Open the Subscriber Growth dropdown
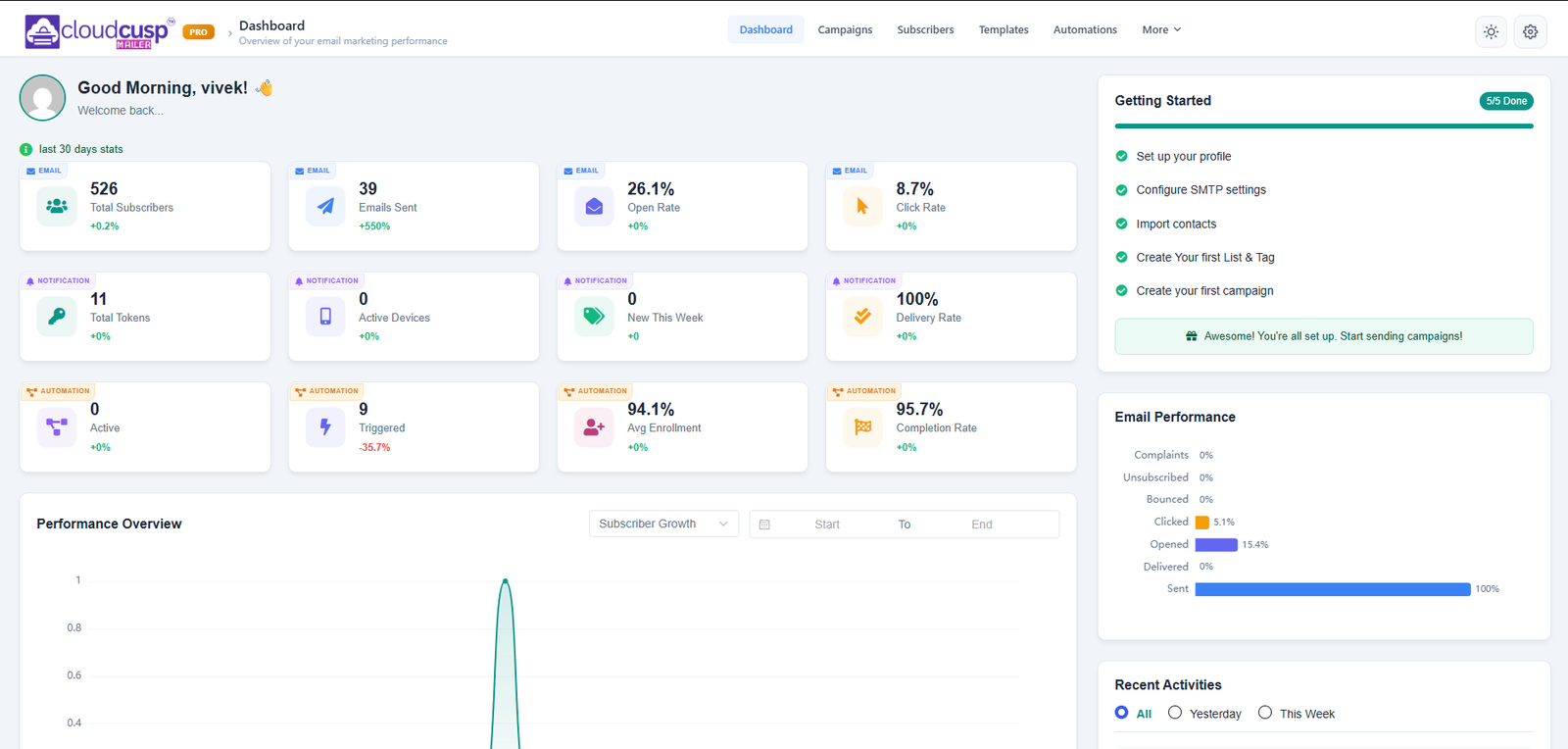 [663, 524]
